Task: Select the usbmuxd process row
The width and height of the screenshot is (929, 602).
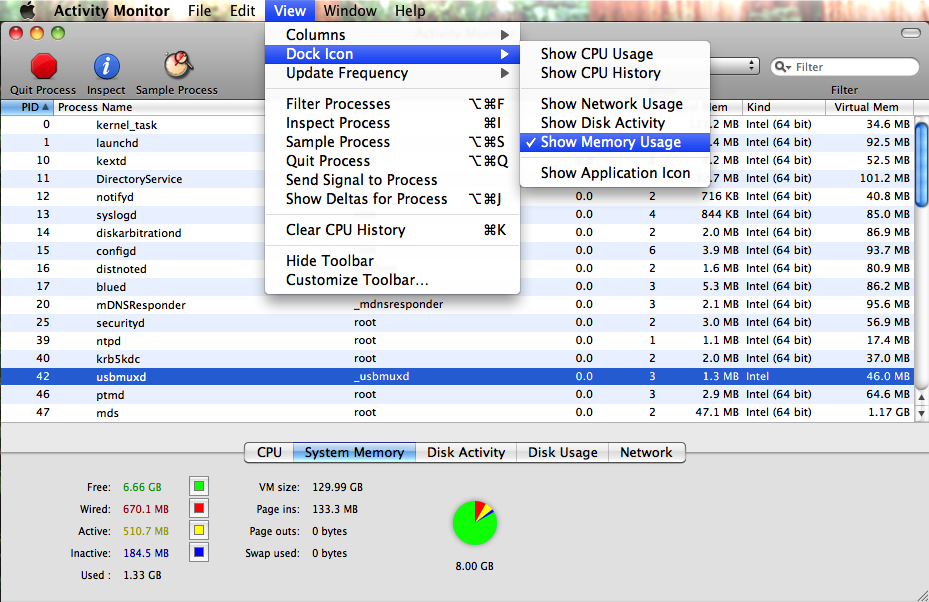Action: pos(457,376)
